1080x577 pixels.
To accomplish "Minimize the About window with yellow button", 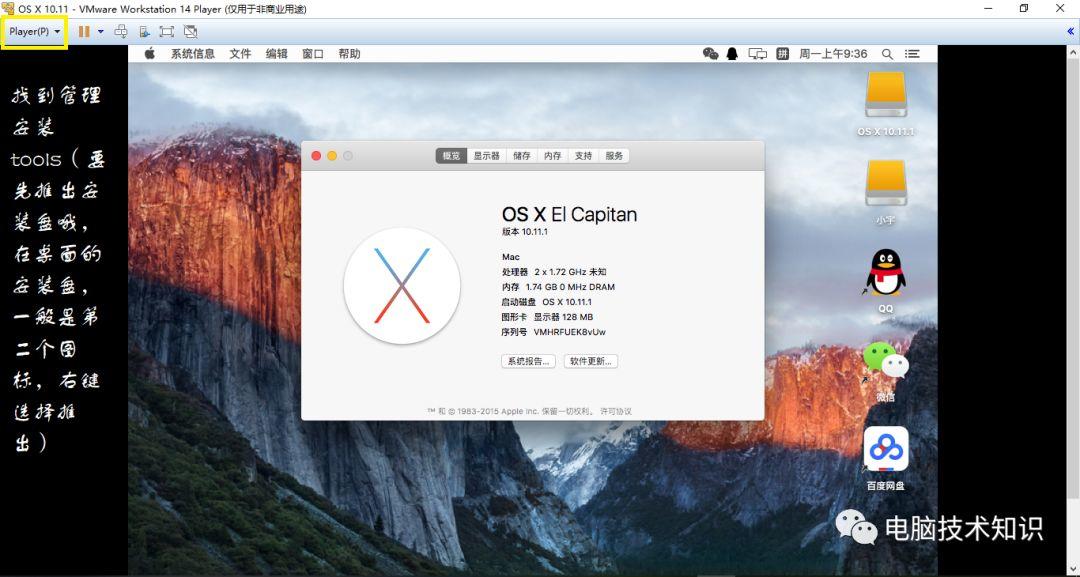I will click(x=332, y=156).
